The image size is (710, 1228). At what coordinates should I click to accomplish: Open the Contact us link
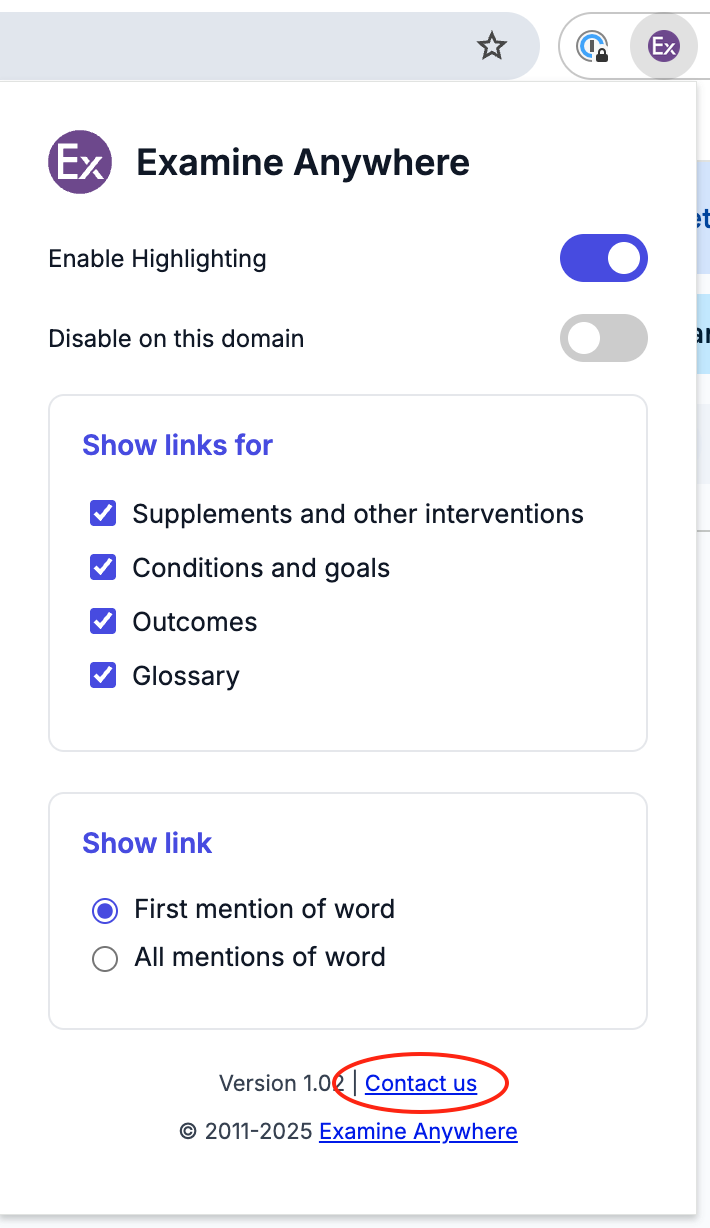point(421,1083)
